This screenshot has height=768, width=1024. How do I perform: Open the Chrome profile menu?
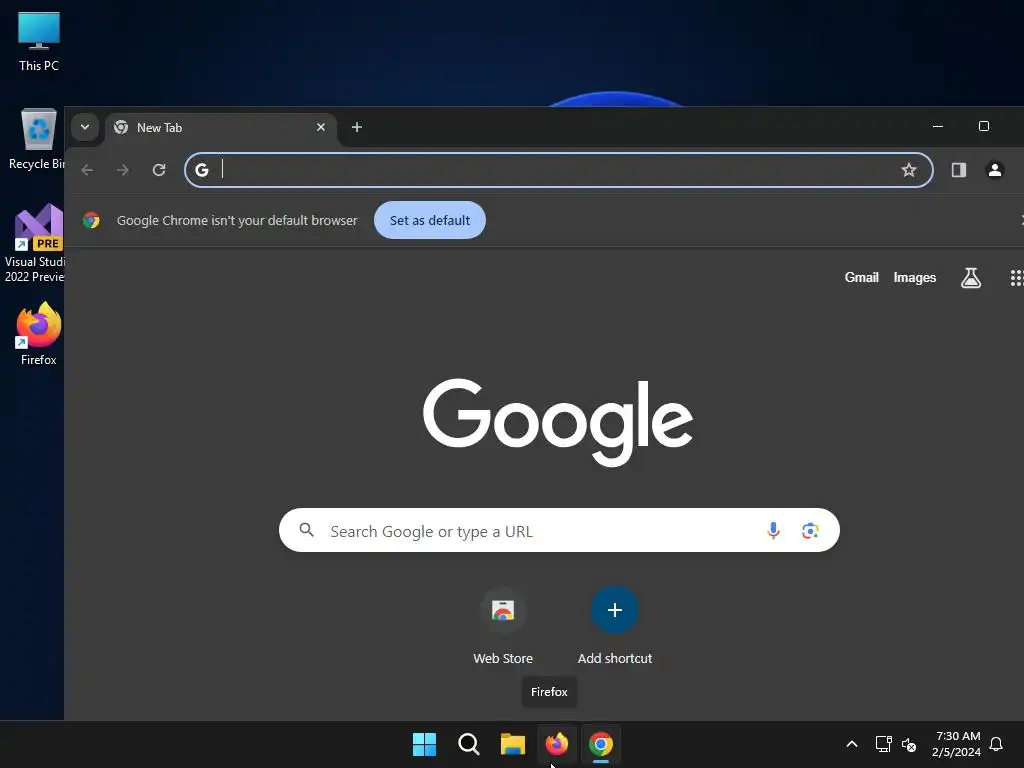[995, 170]
